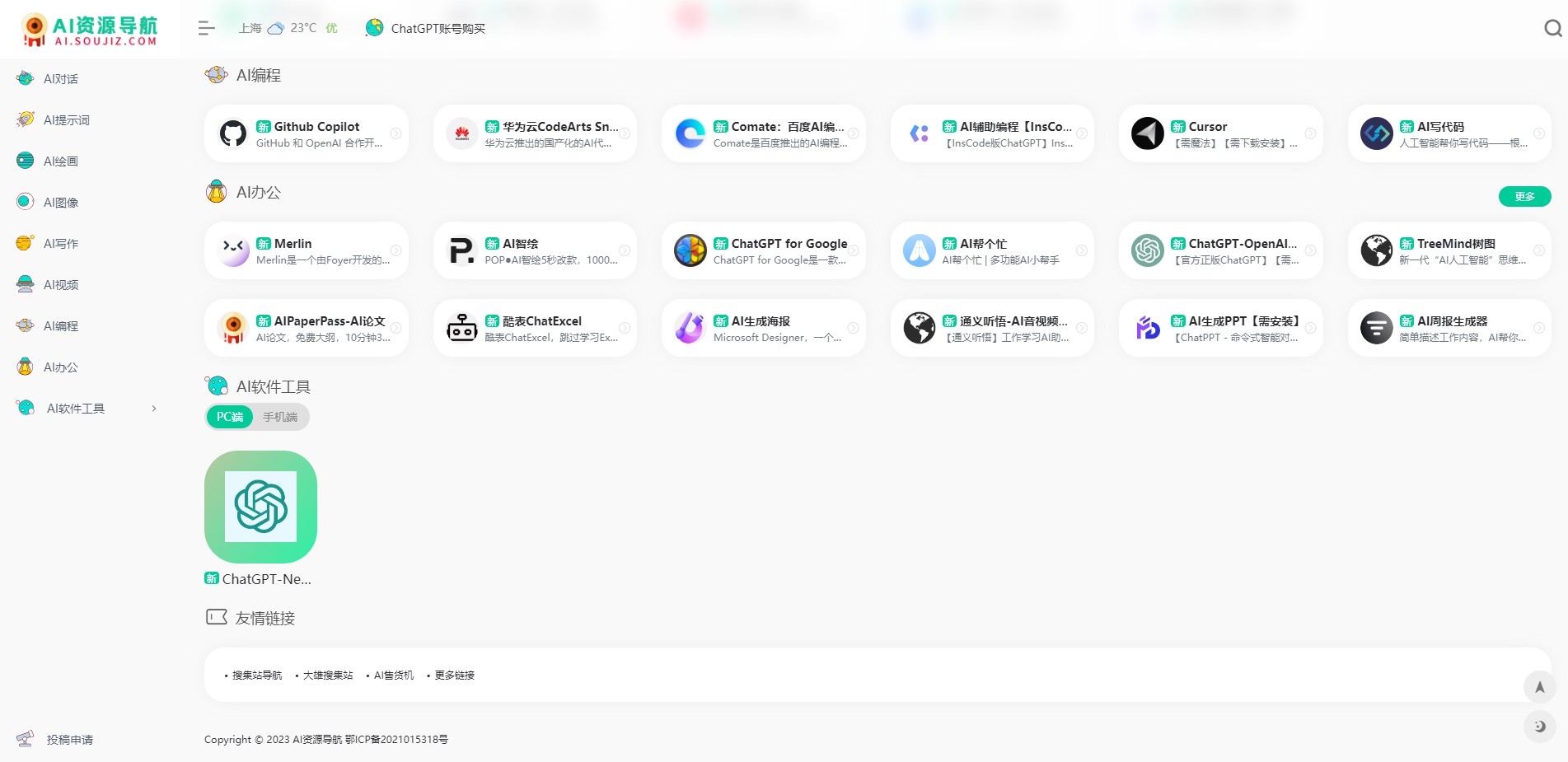Select the PC端 tab

coord(230,418)
